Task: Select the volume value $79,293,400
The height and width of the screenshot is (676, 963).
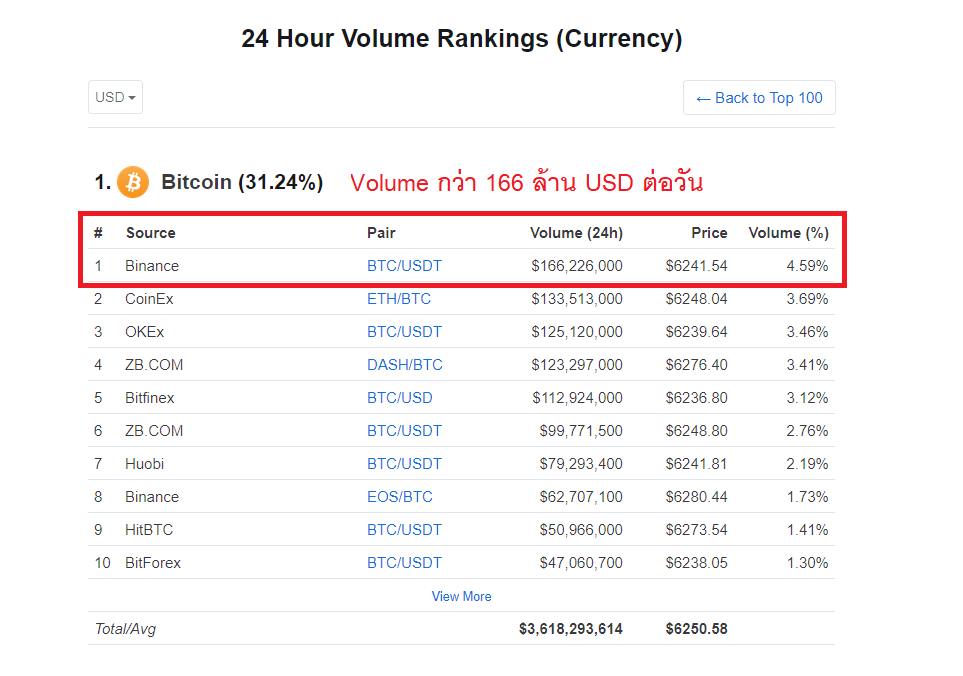Action: [581, 464]
